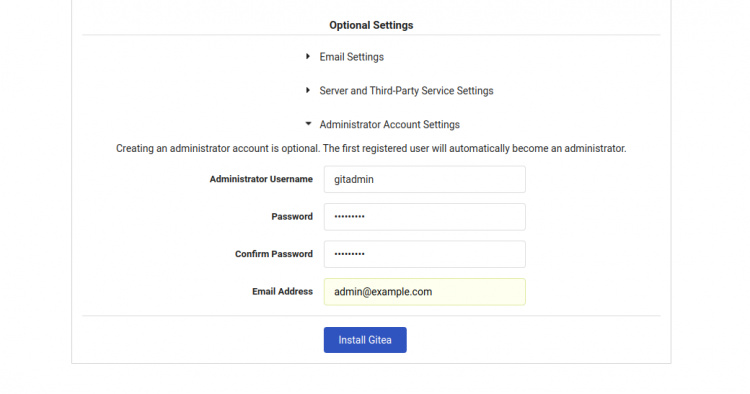Click the Password field label
The height and width of the screenshot is (394, 750).
pyautogui.click(x=292, y=217)
